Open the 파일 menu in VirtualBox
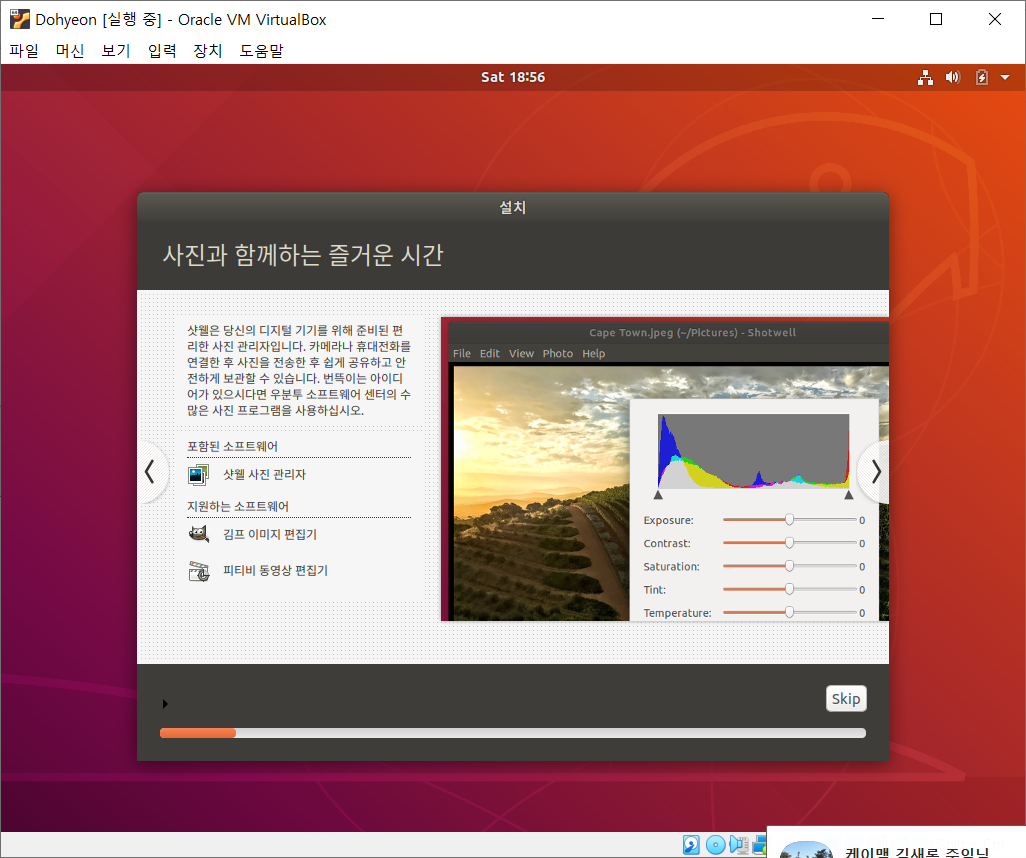The height and width of the screenshot is (858, 1026). [24, 50]
